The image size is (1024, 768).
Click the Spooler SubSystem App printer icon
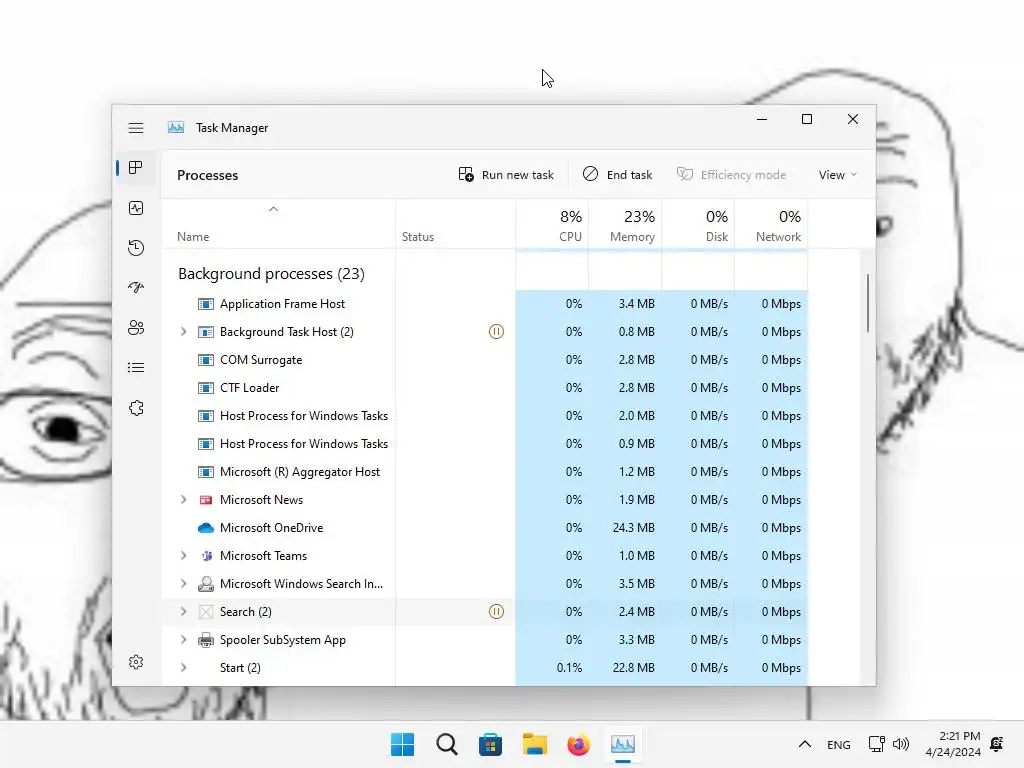[x=206, y=640]
